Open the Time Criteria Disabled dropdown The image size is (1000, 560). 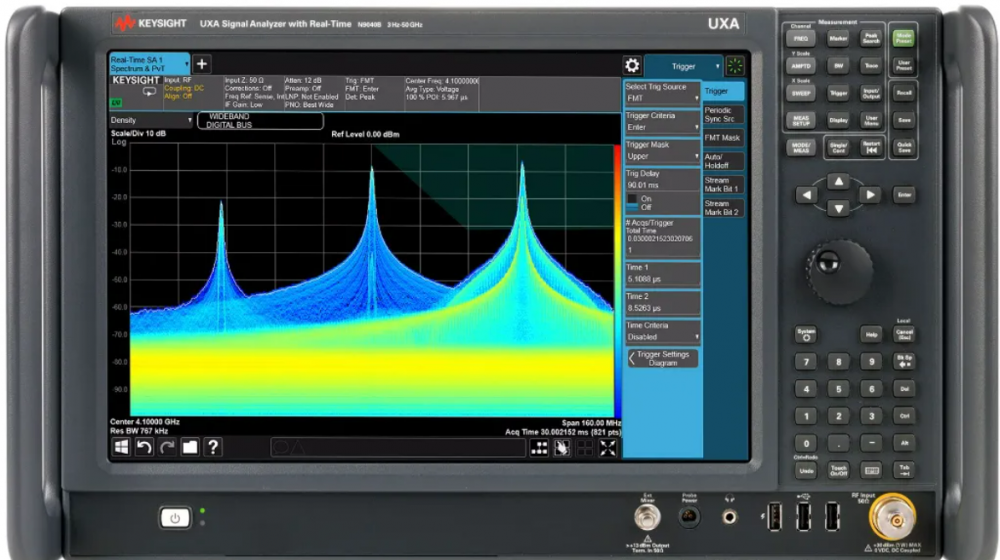[x=662, y=332]
